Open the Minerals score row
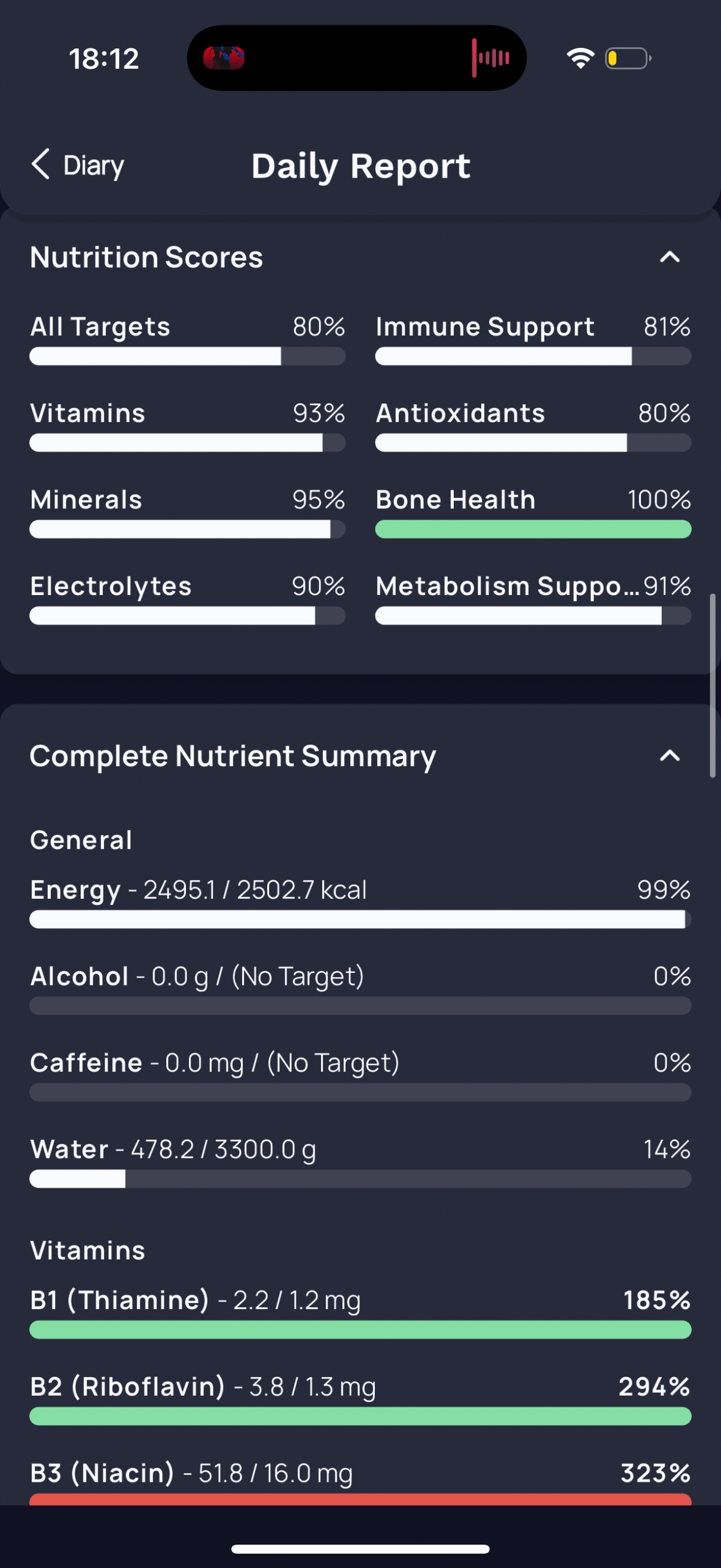The image size is (721, 1568). (187, 512)
